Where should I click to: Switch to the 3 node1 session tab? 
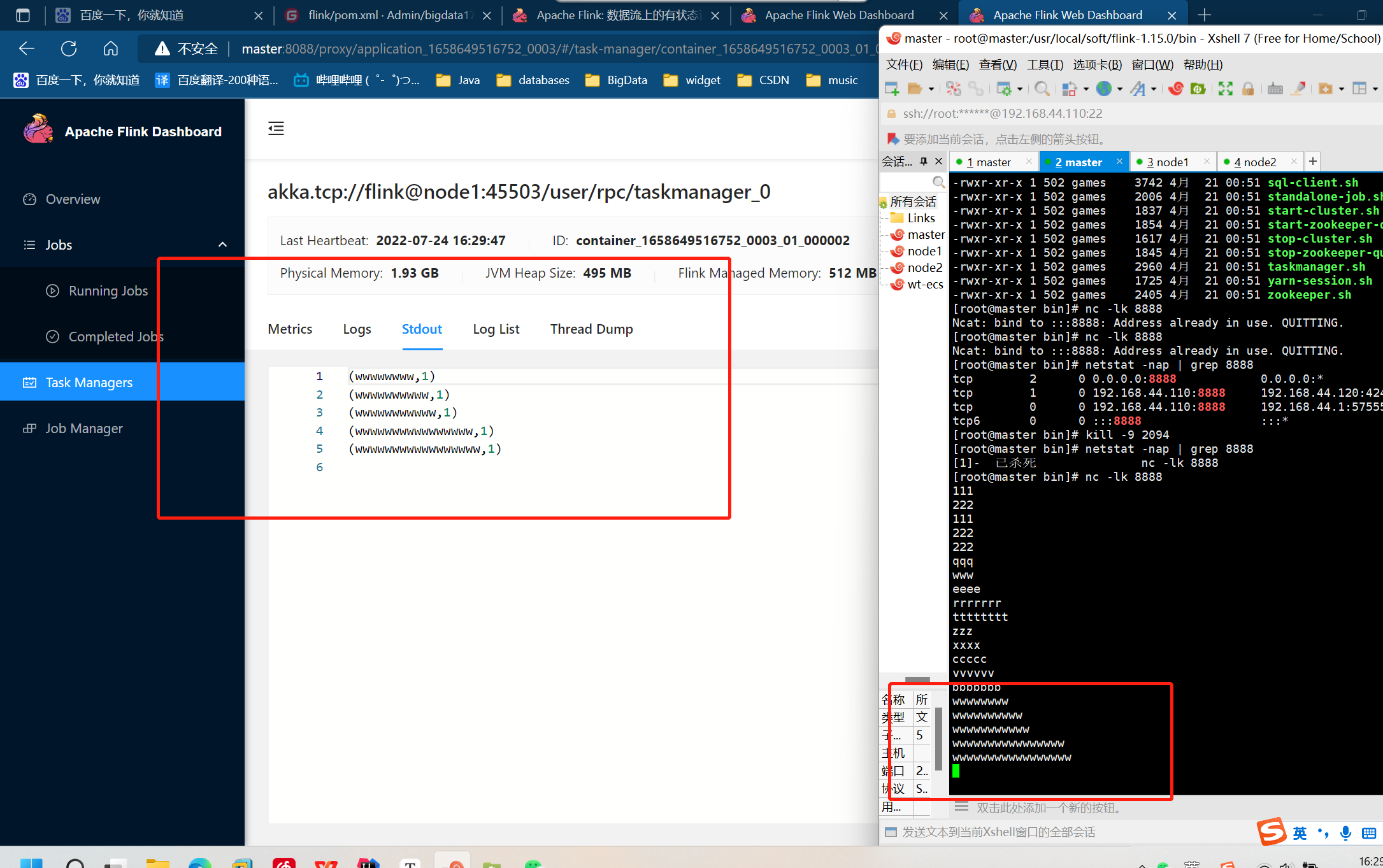[1167, 162]
